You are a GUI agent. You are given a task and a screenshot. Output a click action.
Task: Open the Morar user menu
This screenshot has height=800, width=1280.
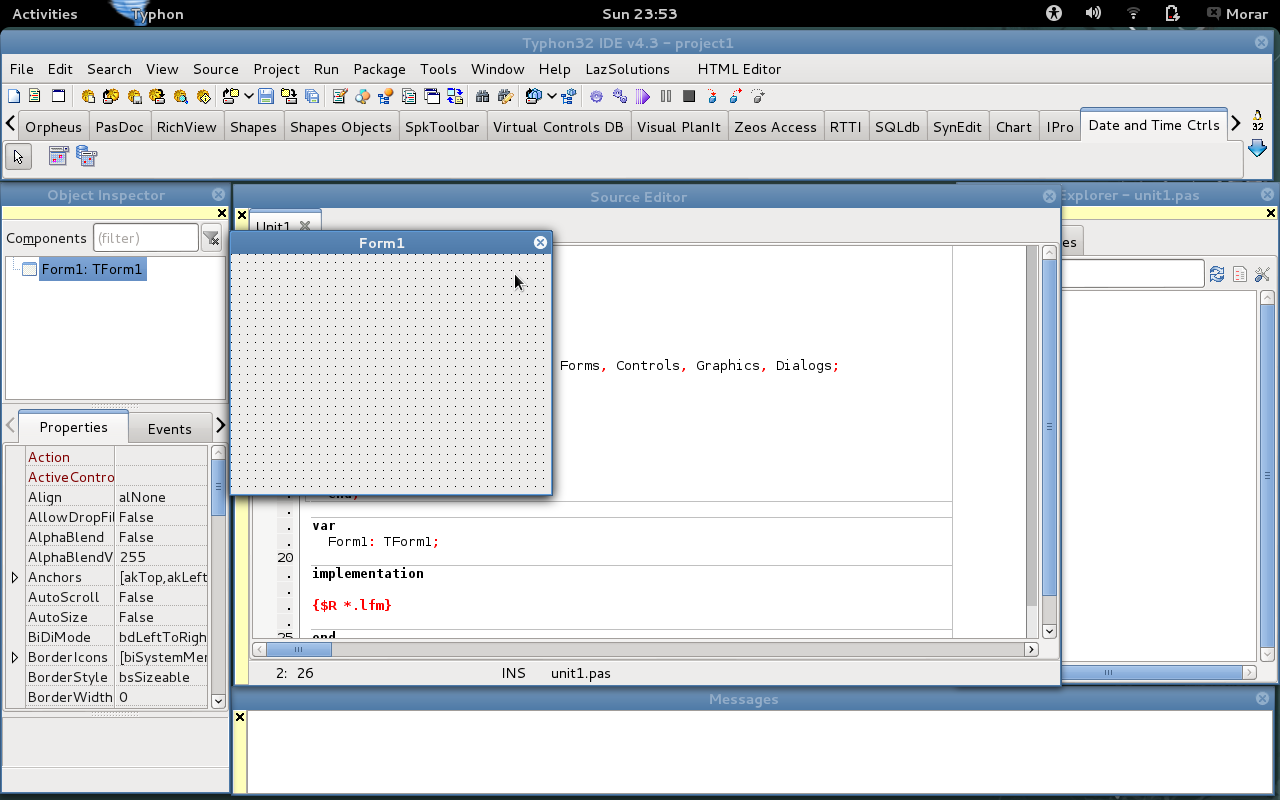1239,14
